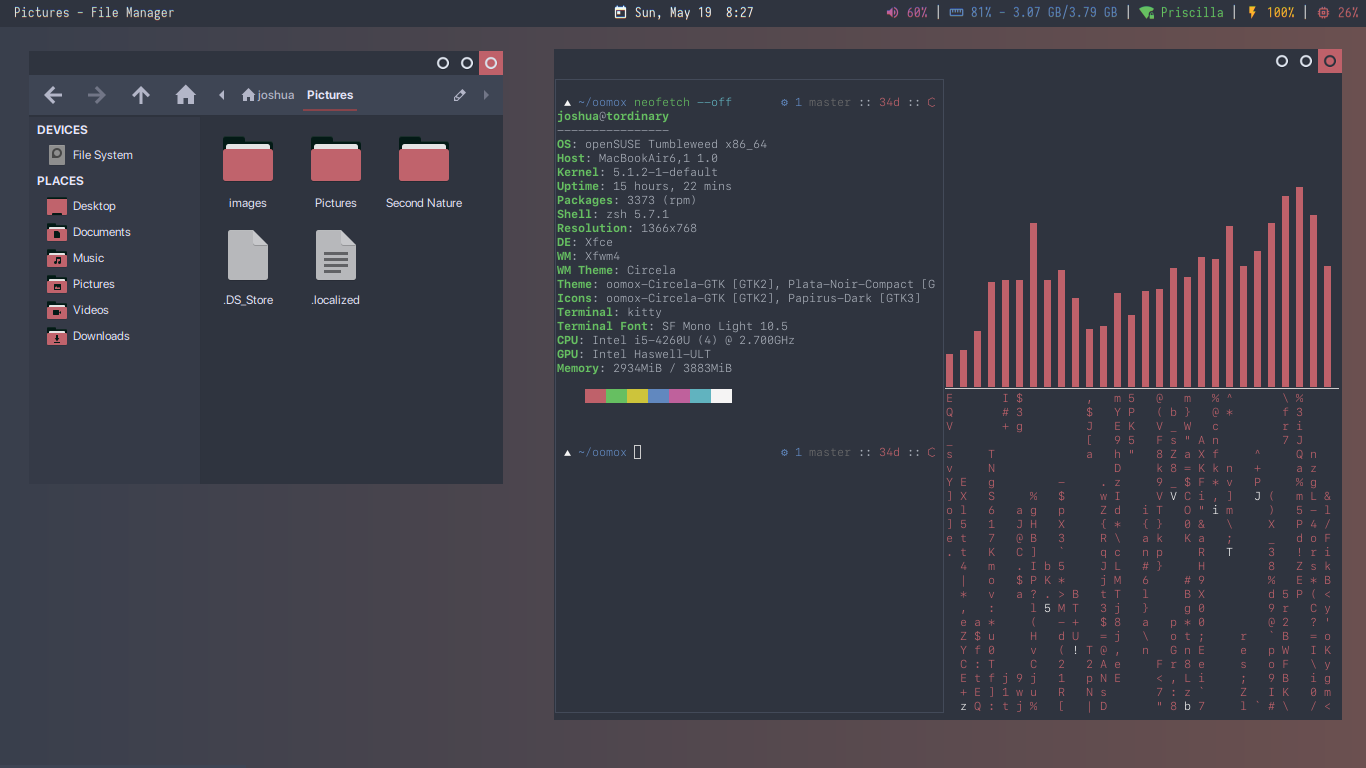Expand path bar left scroll arrow

click(221, 95)
